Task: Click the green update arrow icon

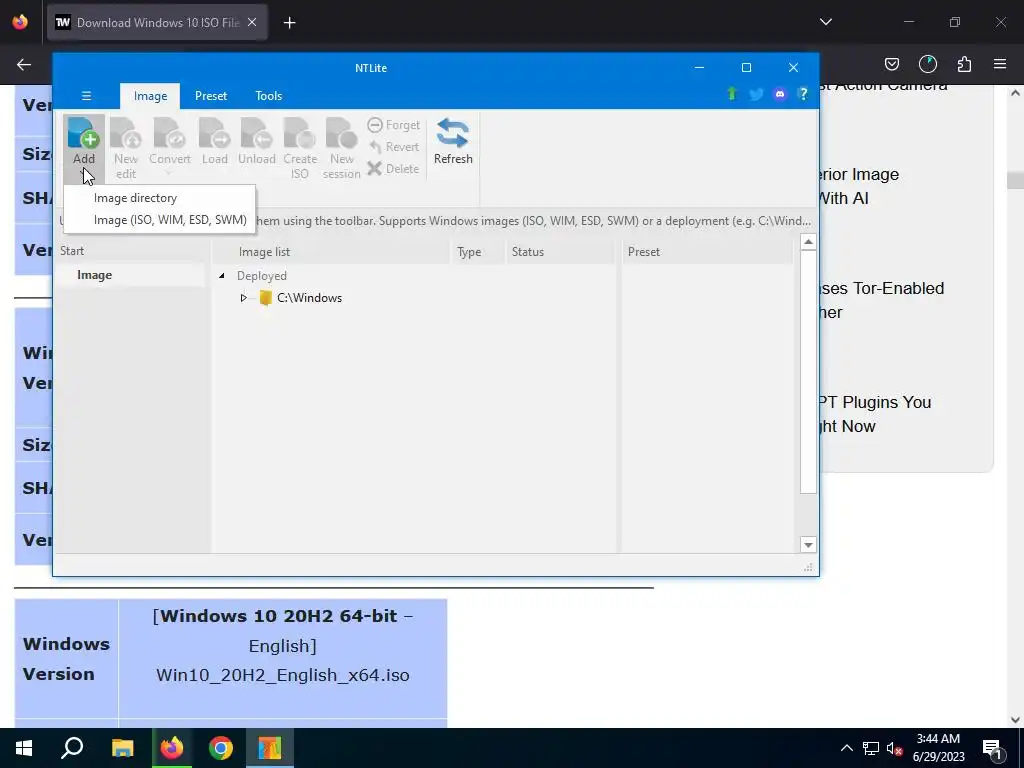Action: click(731, 94)
